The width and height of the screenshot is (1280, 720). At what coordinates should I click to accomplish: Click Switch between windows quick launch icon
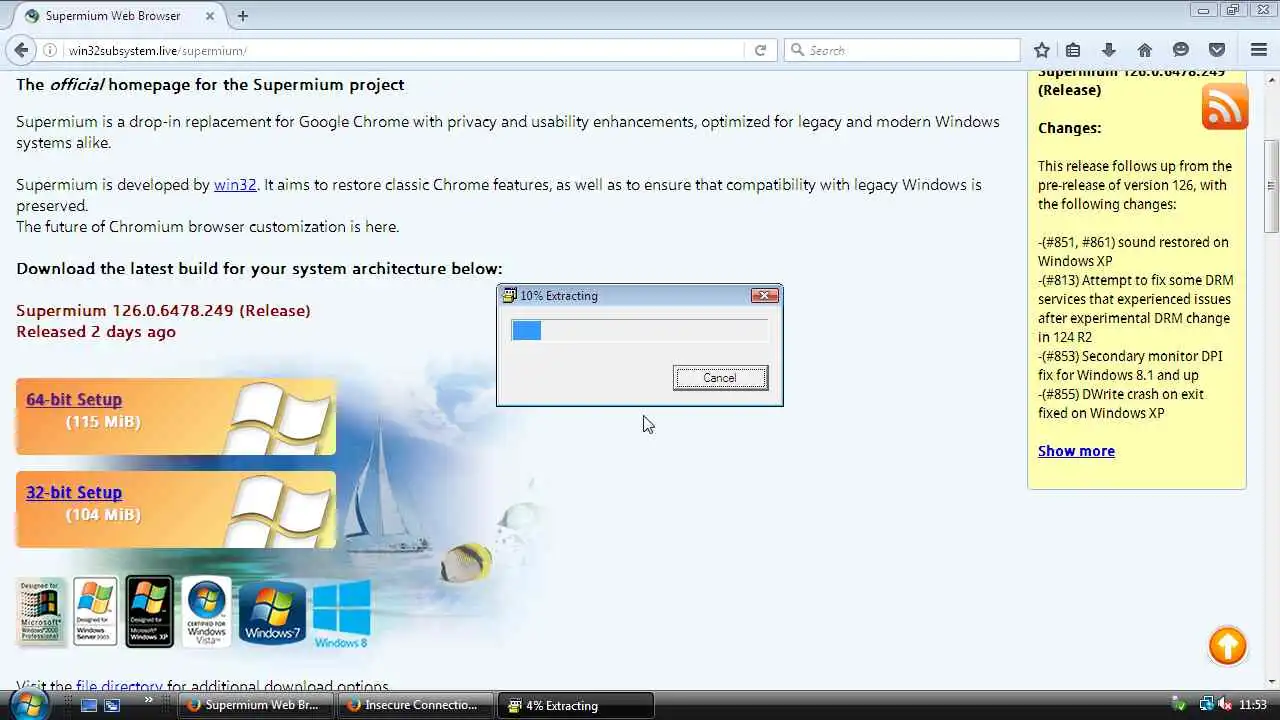click(x=112, y=705)
